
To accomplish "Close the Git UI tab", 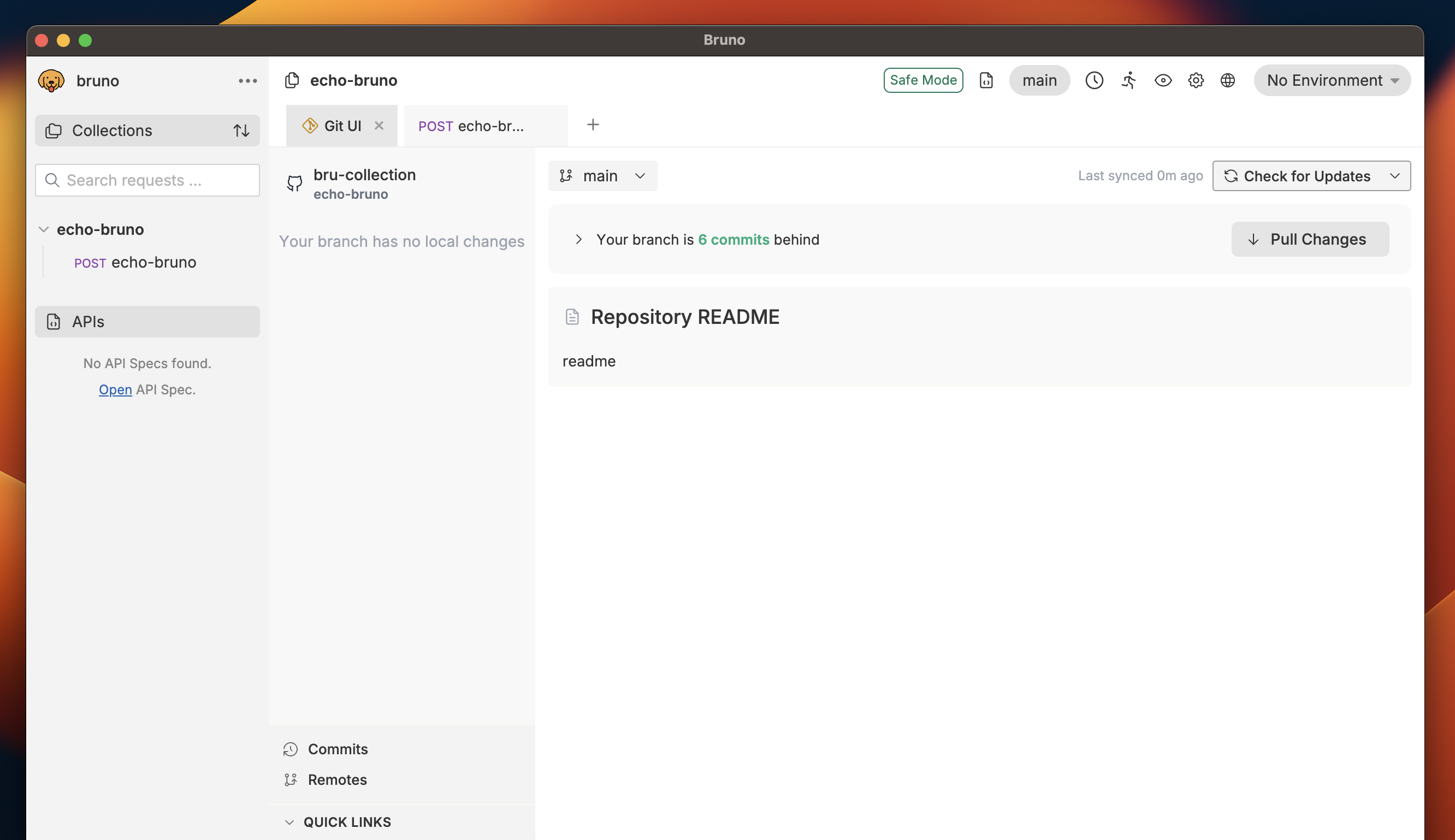I will point(378,126).
